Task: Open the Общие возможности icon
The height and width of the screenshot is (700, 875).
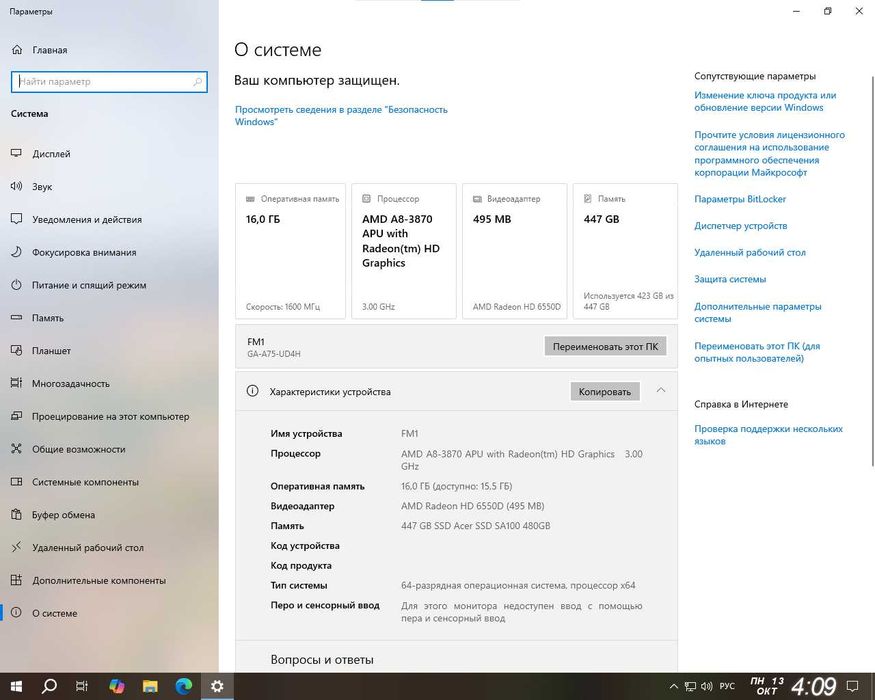Action: [x=17, y=449]
